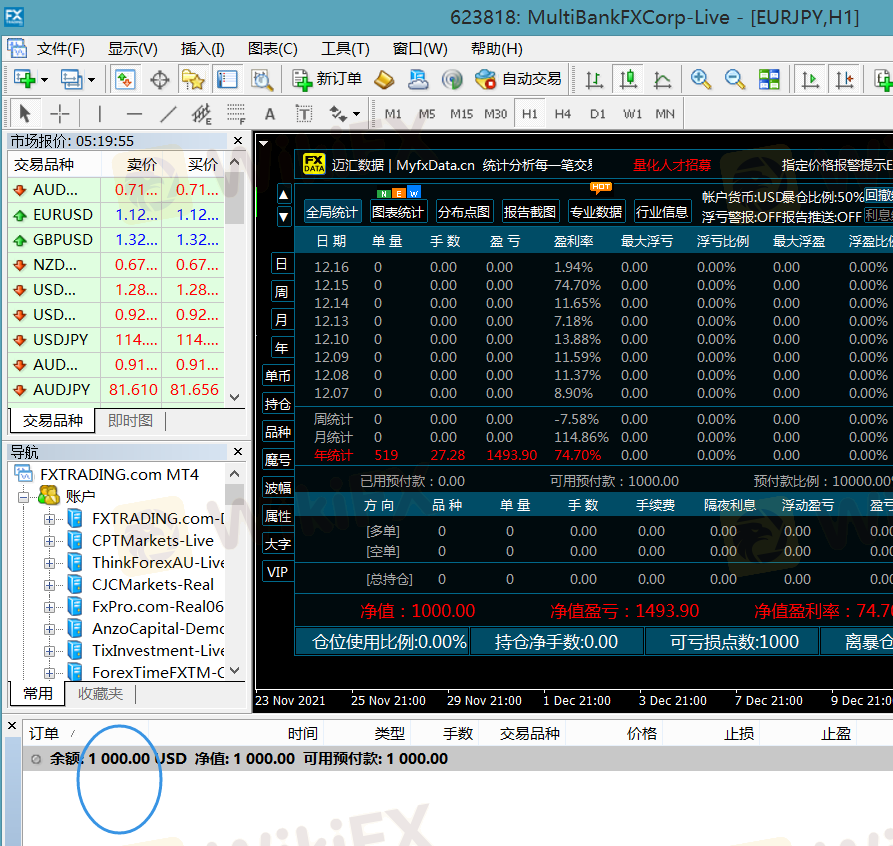Open the profiles dropdown arrow in toolbar
This screenshot has height=846, width=893.
click(92, 79)
